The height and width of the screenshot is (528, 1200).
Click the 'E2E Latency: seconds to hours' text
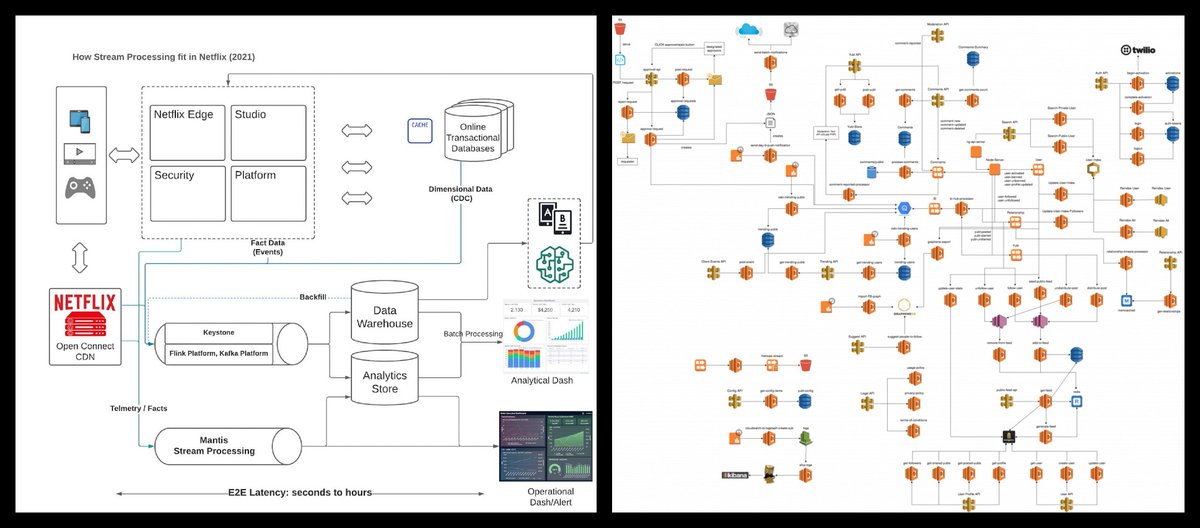coord(300,493)
